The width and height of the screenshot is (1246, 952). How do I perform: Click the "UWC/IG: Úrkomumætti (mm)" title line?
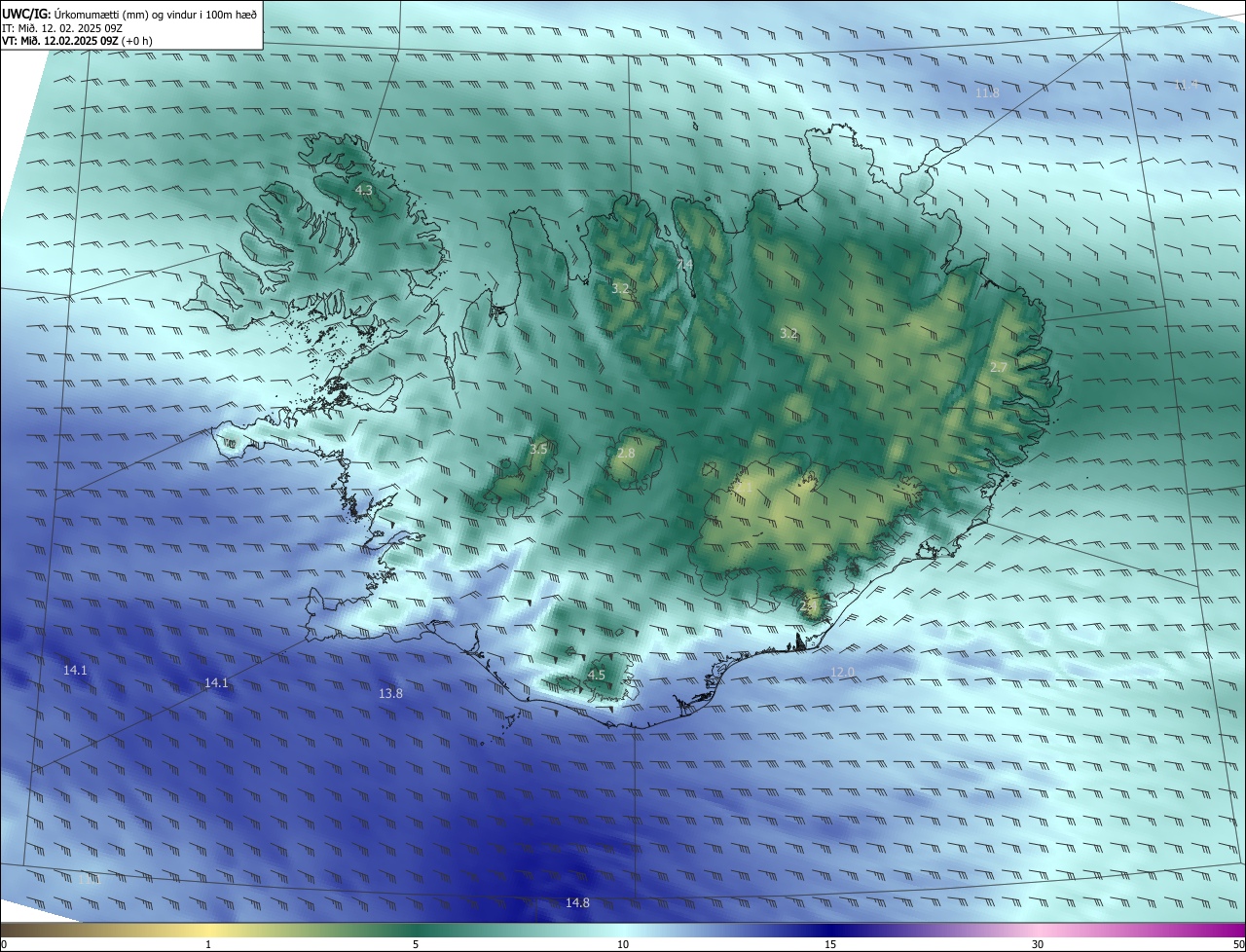(x=129, y=14)
